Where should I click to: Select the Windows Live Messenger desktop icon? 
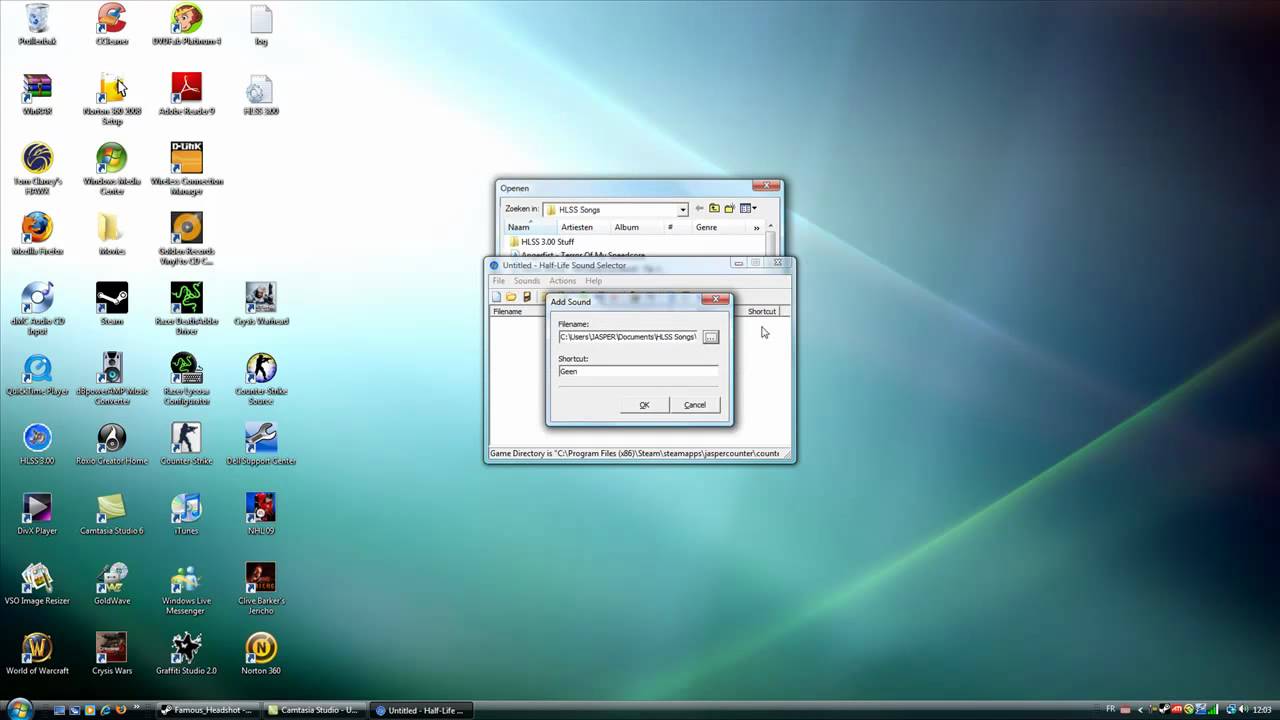point(186,588)
